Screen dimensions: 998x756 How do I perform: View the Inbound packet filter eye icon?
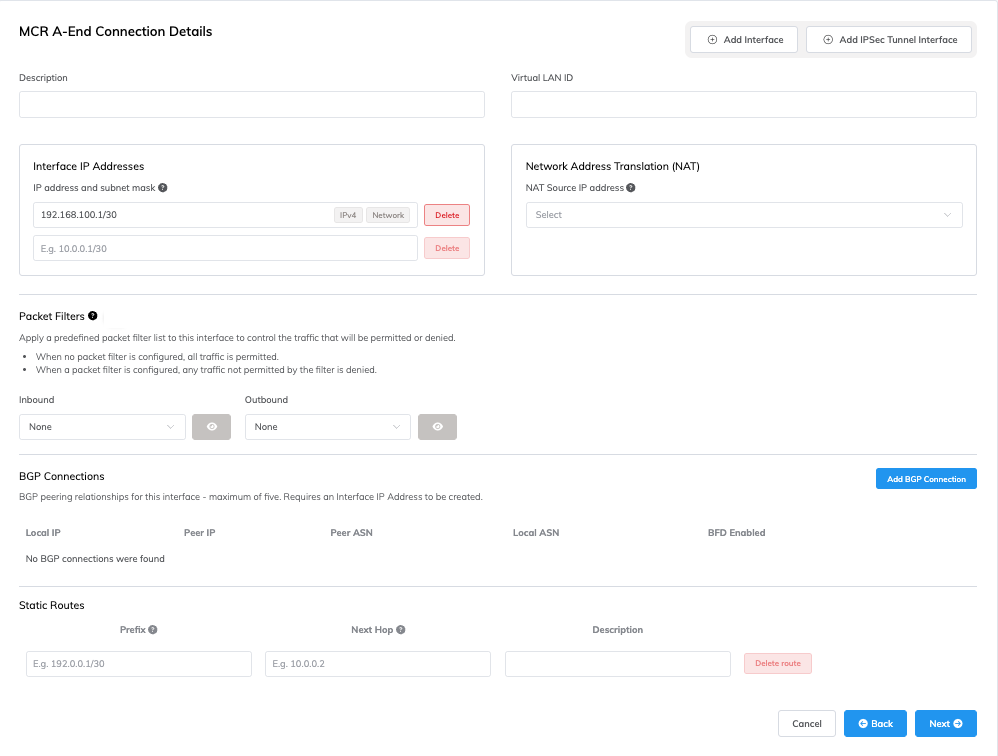[x=211, y=427]
